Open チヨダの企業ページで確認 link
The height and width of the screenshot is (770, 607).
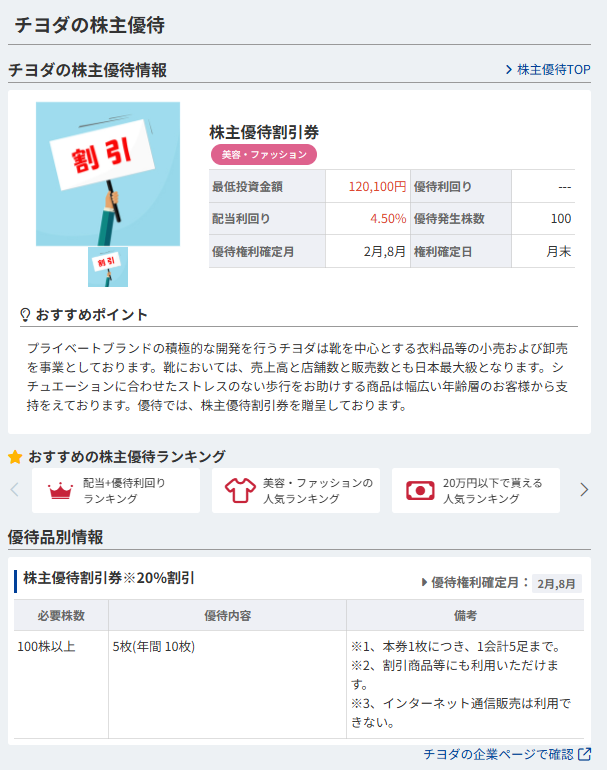498,754
